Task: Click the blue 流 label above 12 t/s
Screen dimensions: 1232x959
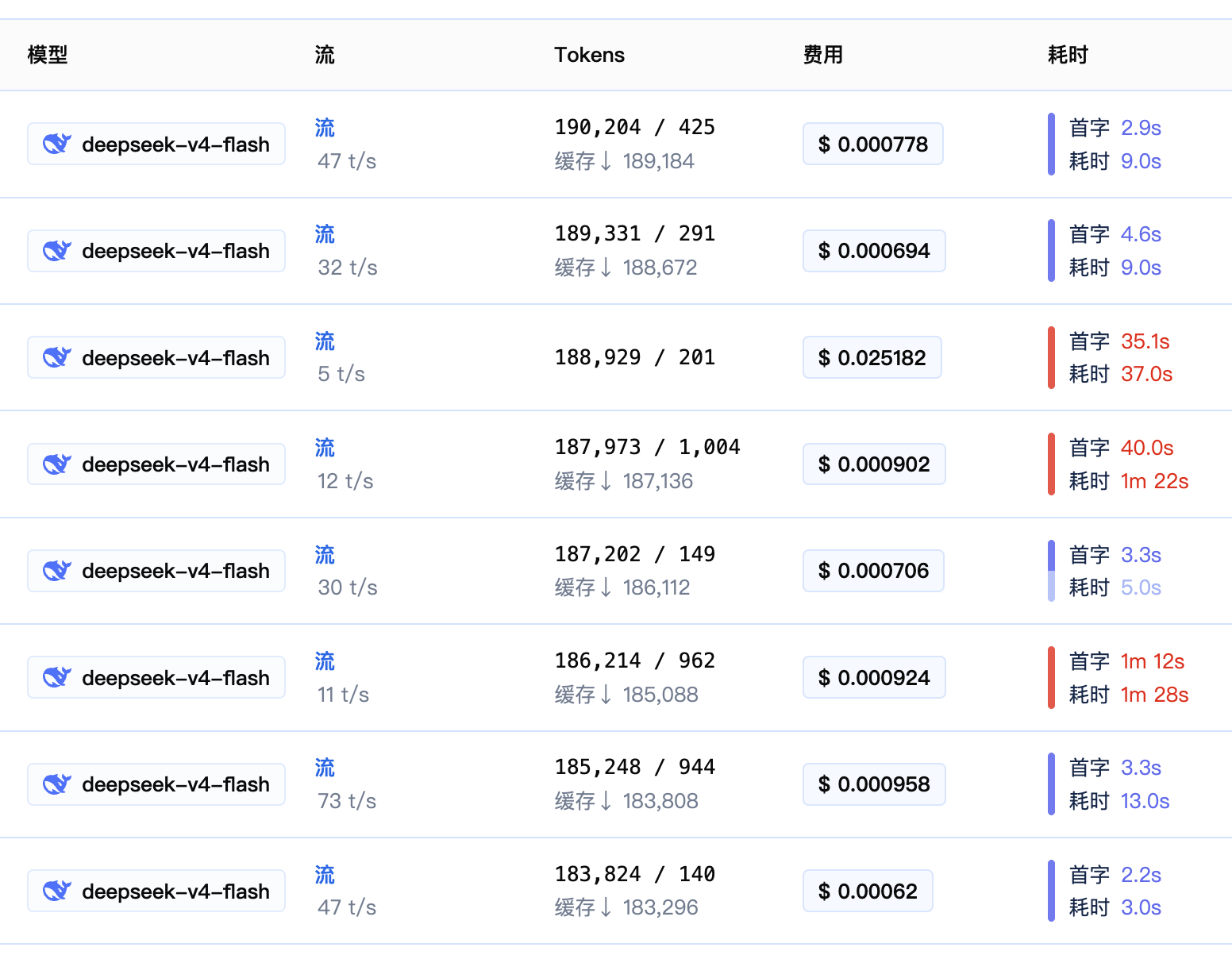Action: click(x=325, y=447)
